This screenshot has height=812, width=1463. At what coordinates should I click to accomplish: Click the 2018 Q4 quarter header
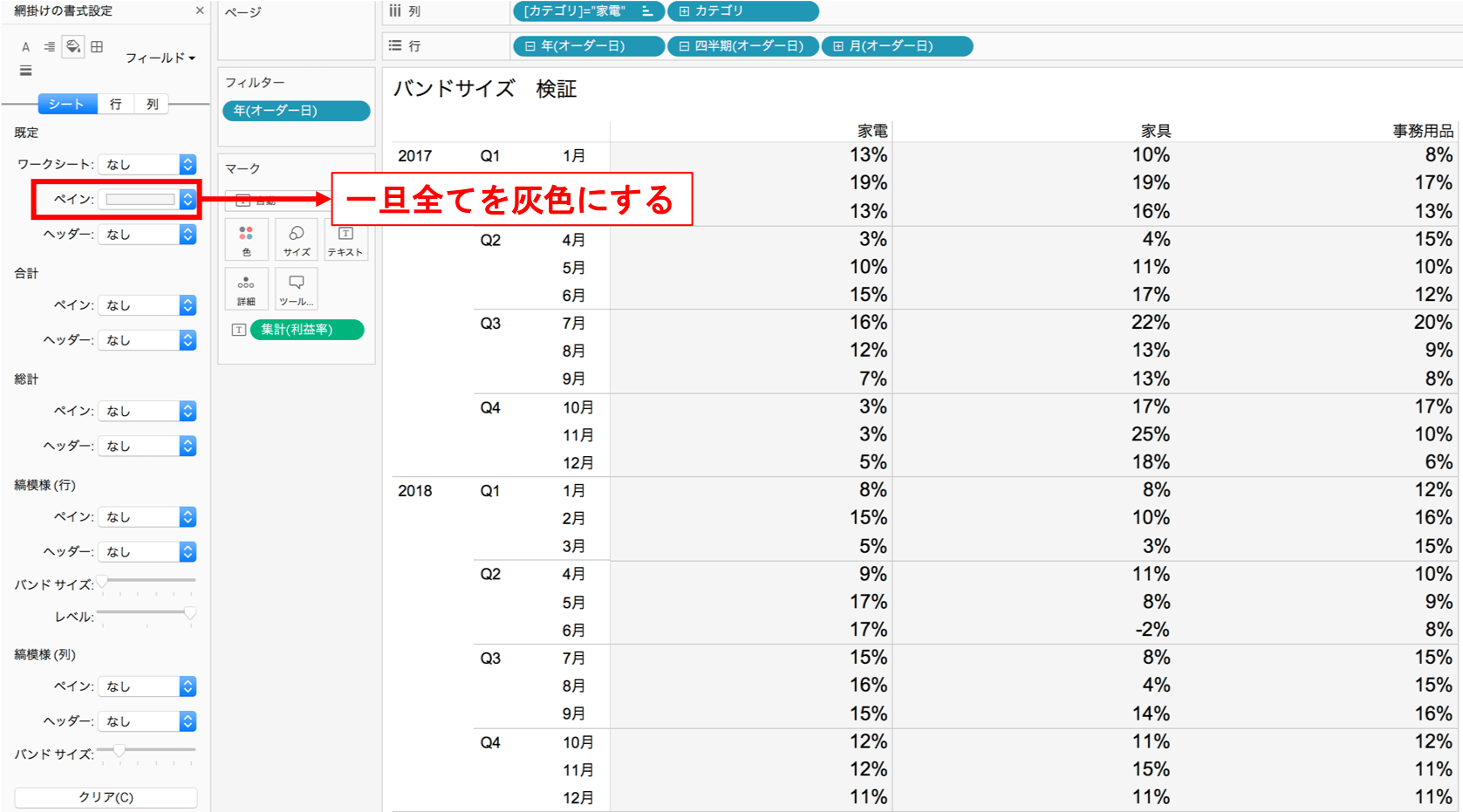pos(490,743)
